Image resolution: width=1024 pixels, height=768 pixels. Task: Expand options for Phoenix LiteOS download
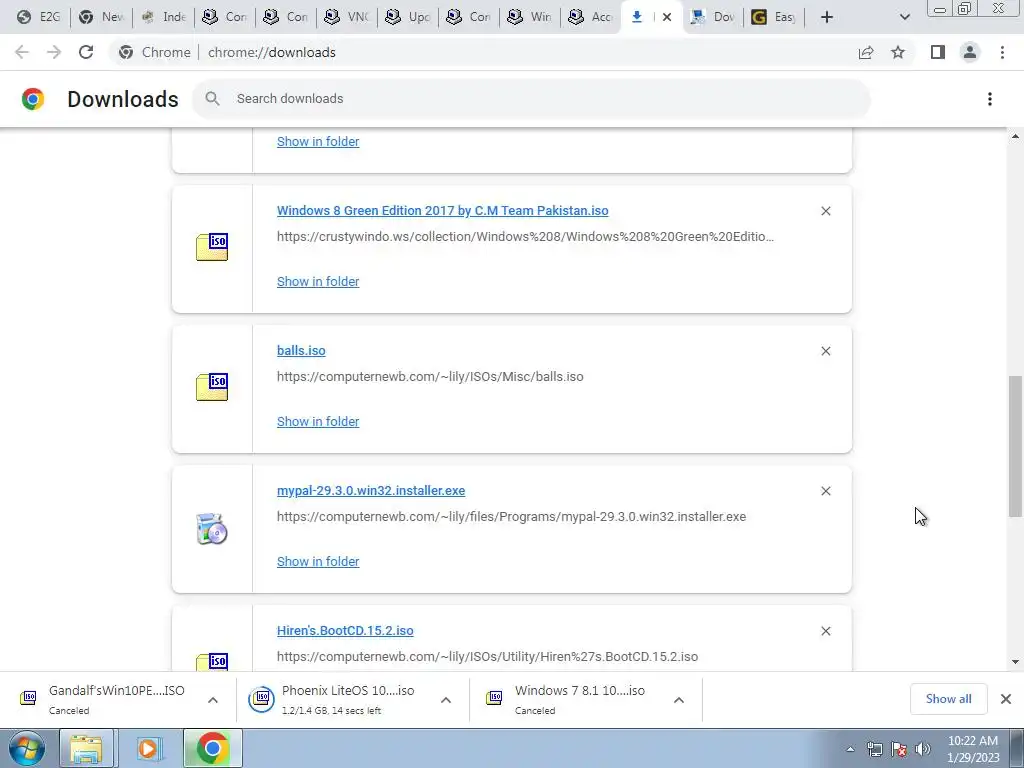[x=446, y=700]
